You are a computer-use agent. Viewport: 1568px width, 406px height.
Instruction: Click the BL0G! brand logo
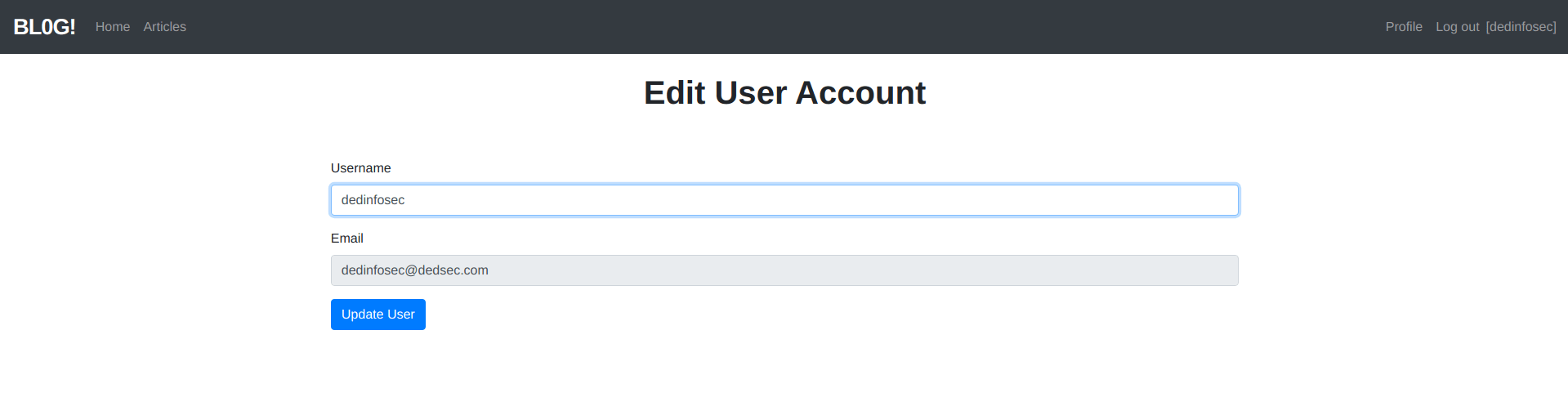click(44, 27)
